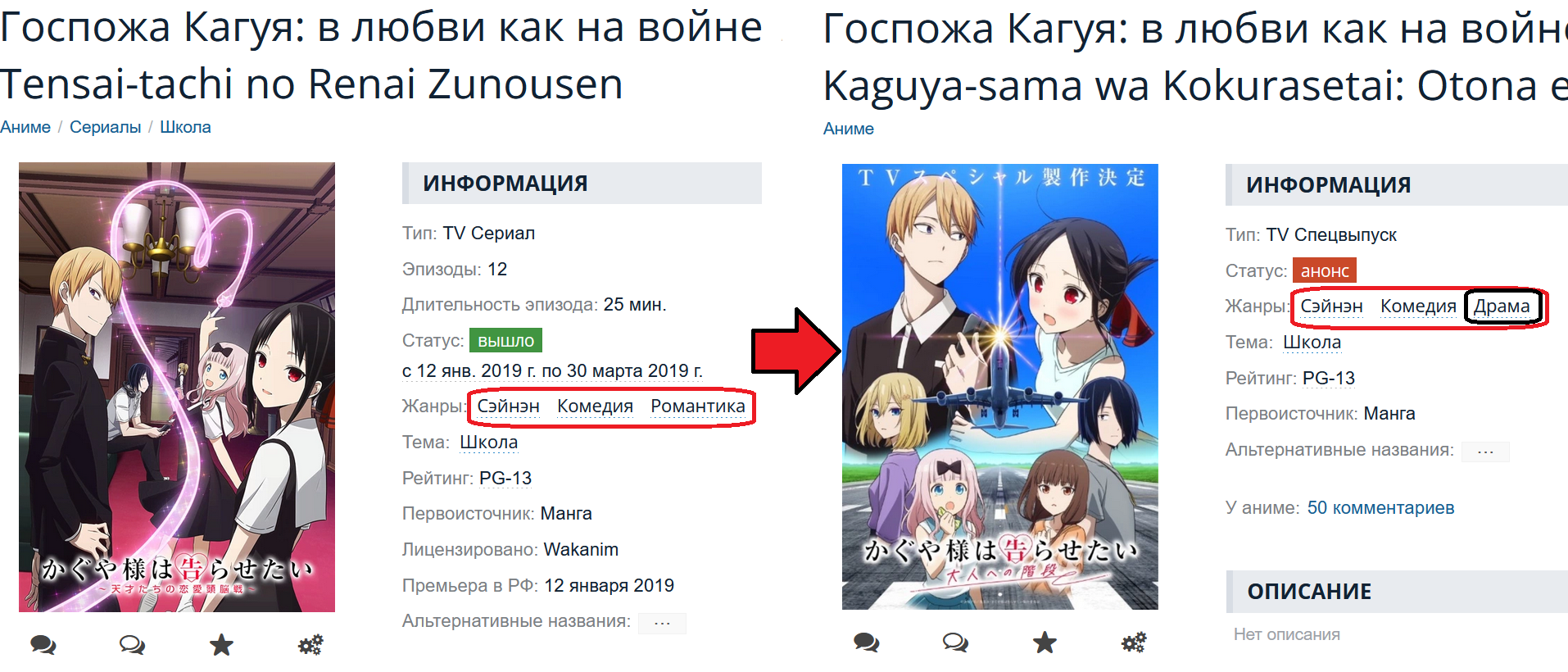Click the filled comments icon under right poster

pos(867,642)
